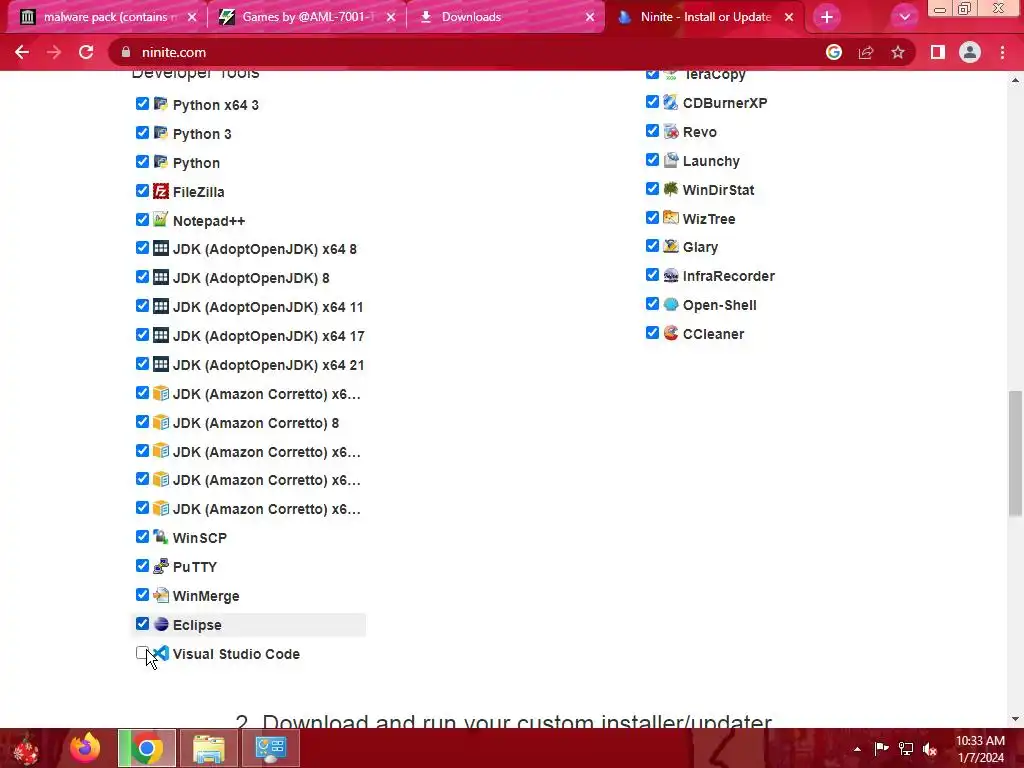Close the Downloads tab
This screenshot has height=768, width=1024.
[590, 17]
